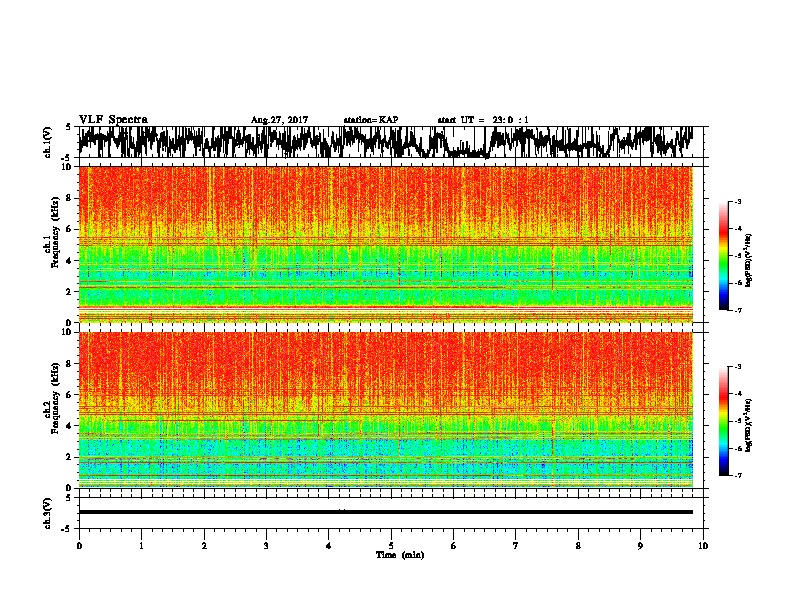Viewport: 792px width, 612px height.
Task: Click tick label '8' on Time axis
Action: tap(578, 546)
